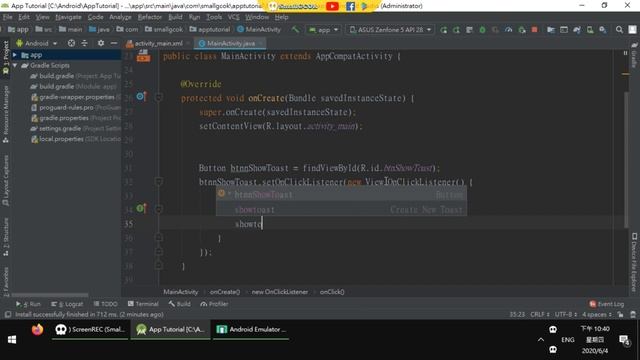The image size is (640, 360).
Task: Click the onCreate() breadcrumb
Action: (225, 292)
